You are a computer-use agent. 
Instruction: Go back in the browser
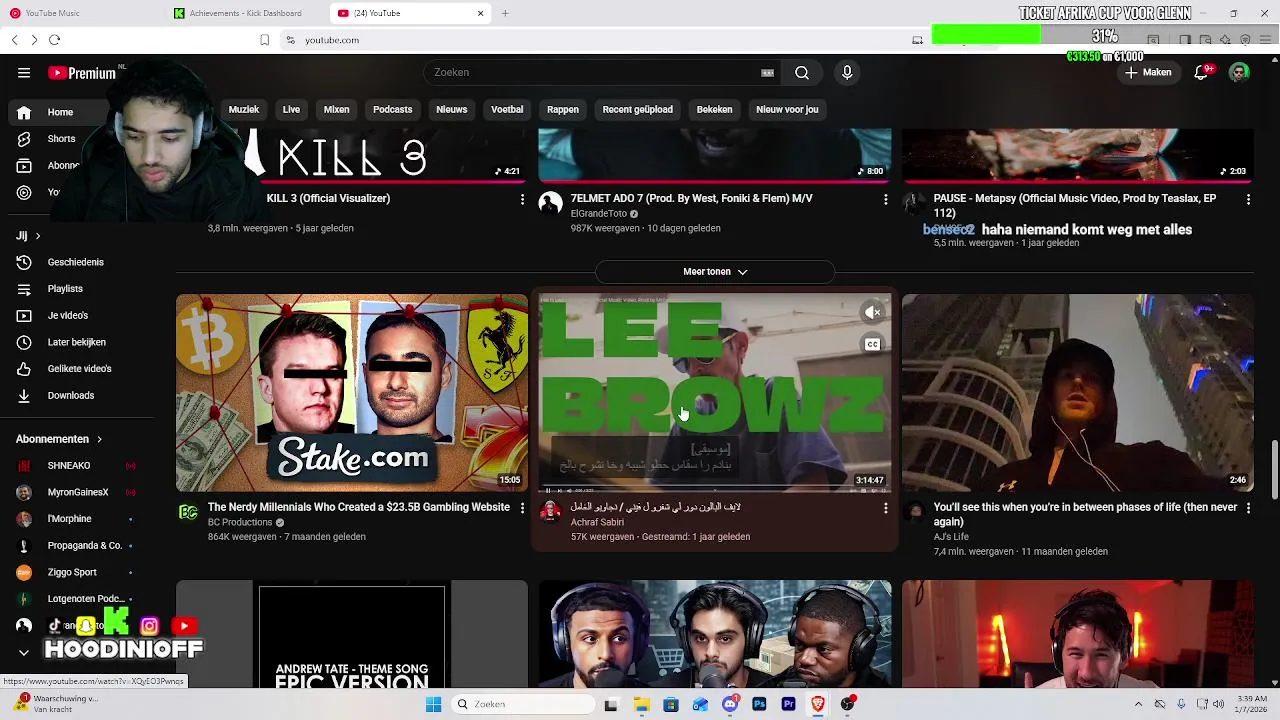[14, 40]
